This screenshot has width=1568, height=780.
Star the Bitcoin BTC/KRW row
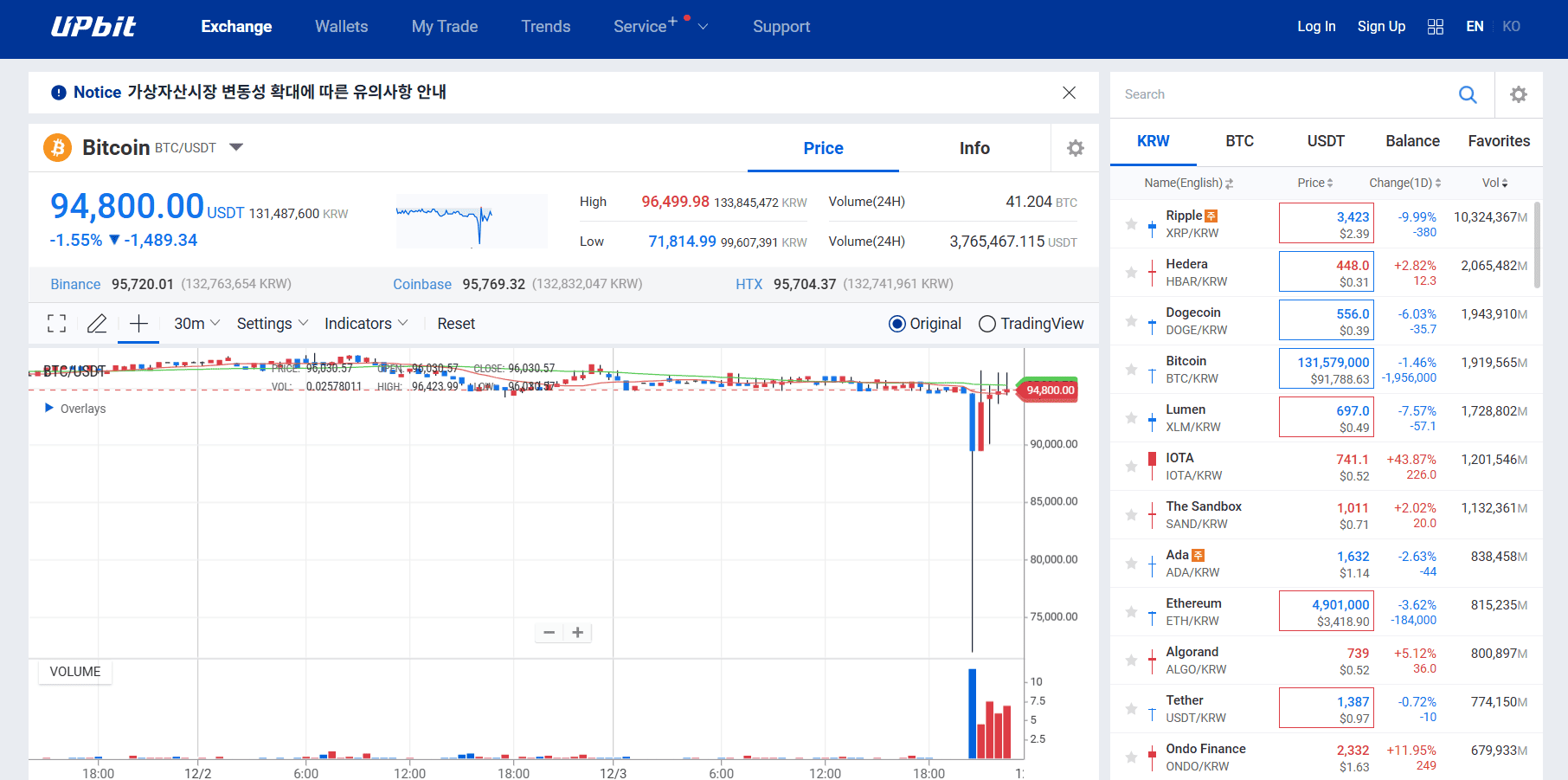pyautogui.click(x=1131, y=370)
